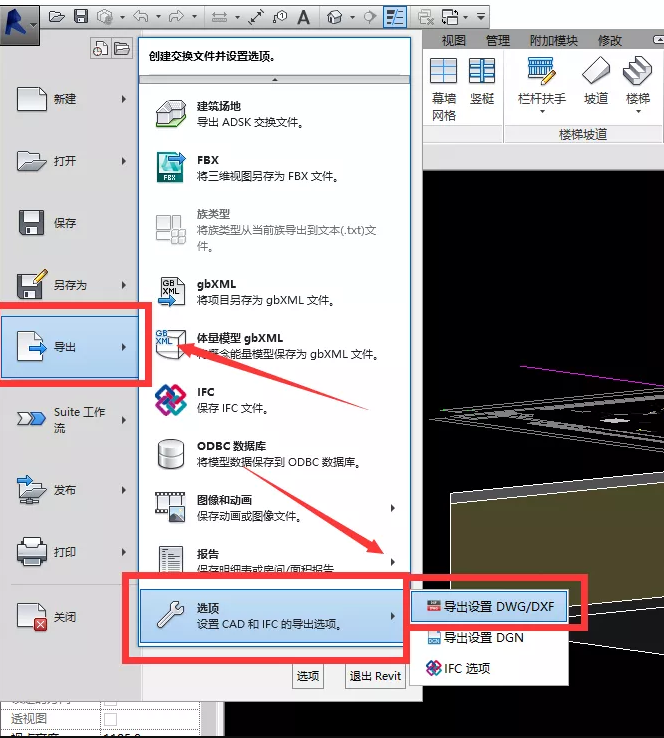The image size is (664, 738).
Task: Select the Ramp tool (坡道)
Action: [x=596, y=81]
